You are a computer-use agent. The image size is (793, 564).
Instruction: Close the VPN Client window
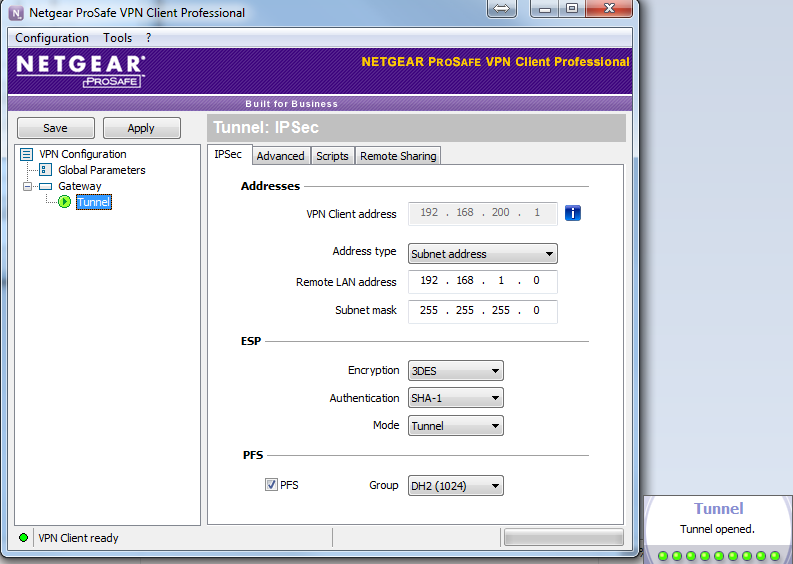609,9
